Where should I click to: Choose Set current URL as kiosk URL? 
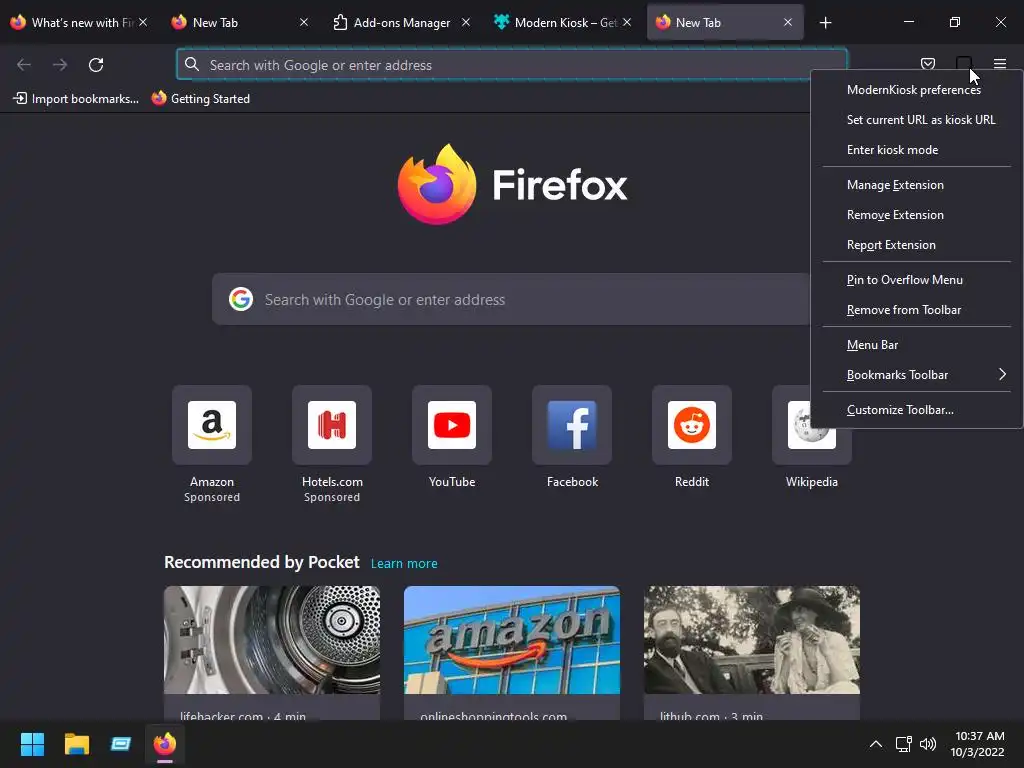point(917,120)
